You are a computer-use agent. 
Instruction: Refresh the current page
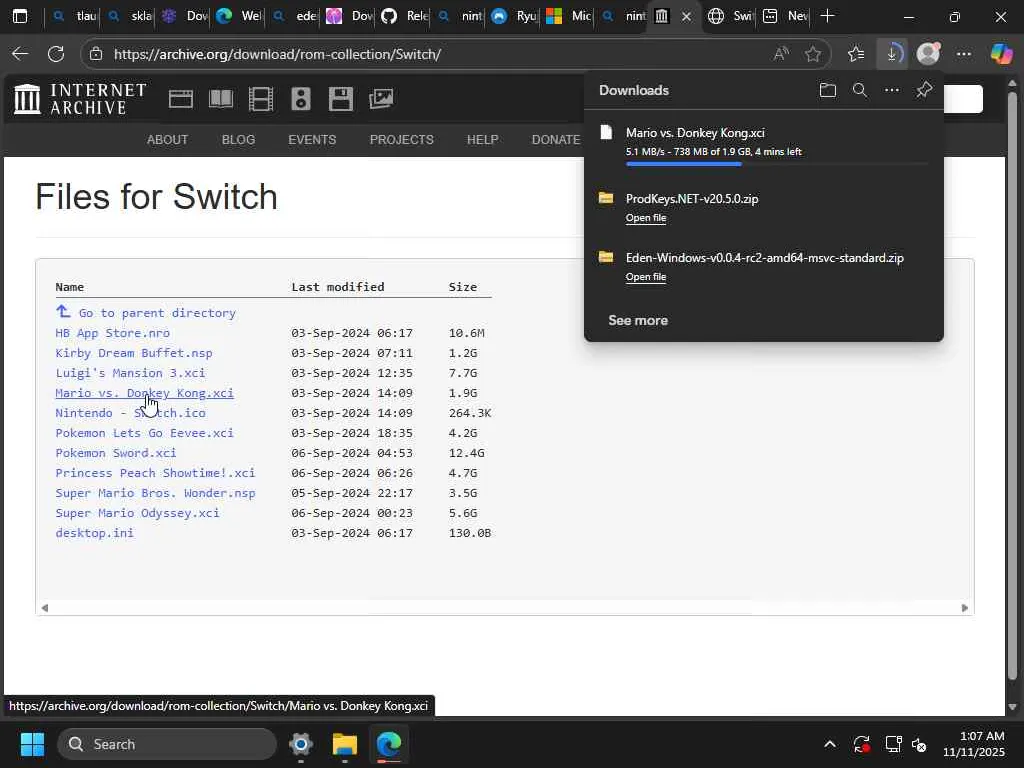56,54
